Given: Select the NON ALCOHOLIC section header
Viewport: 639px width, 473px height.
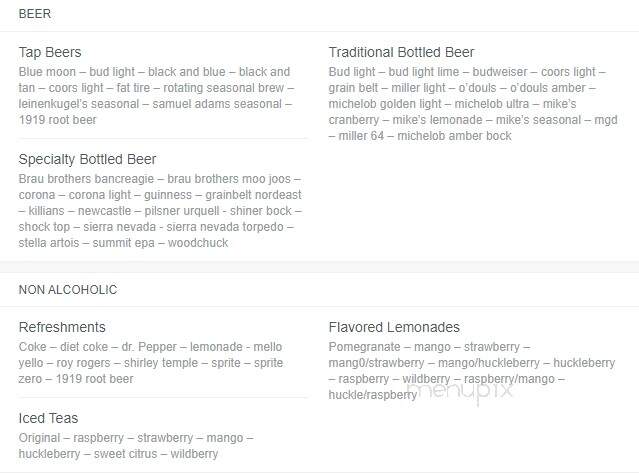Looking at the screenshot, I should [68, 290].
